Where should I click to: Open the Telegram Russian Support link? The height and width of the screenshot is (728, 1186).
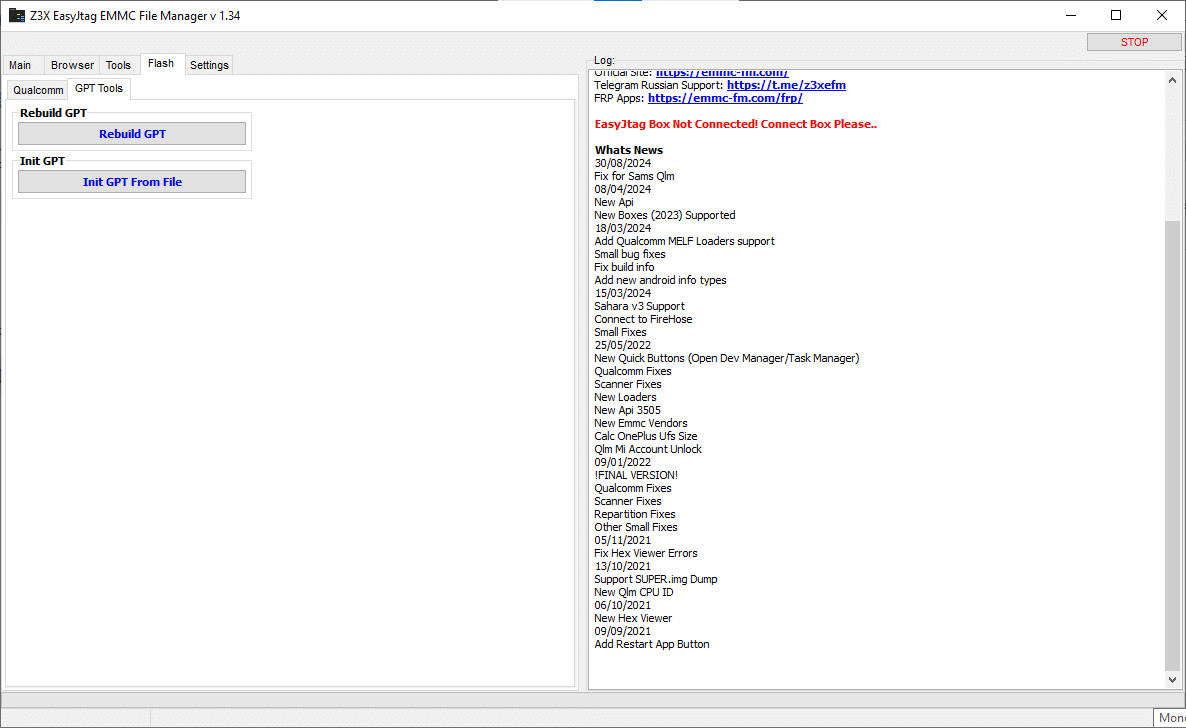click(x=786, y=85)
